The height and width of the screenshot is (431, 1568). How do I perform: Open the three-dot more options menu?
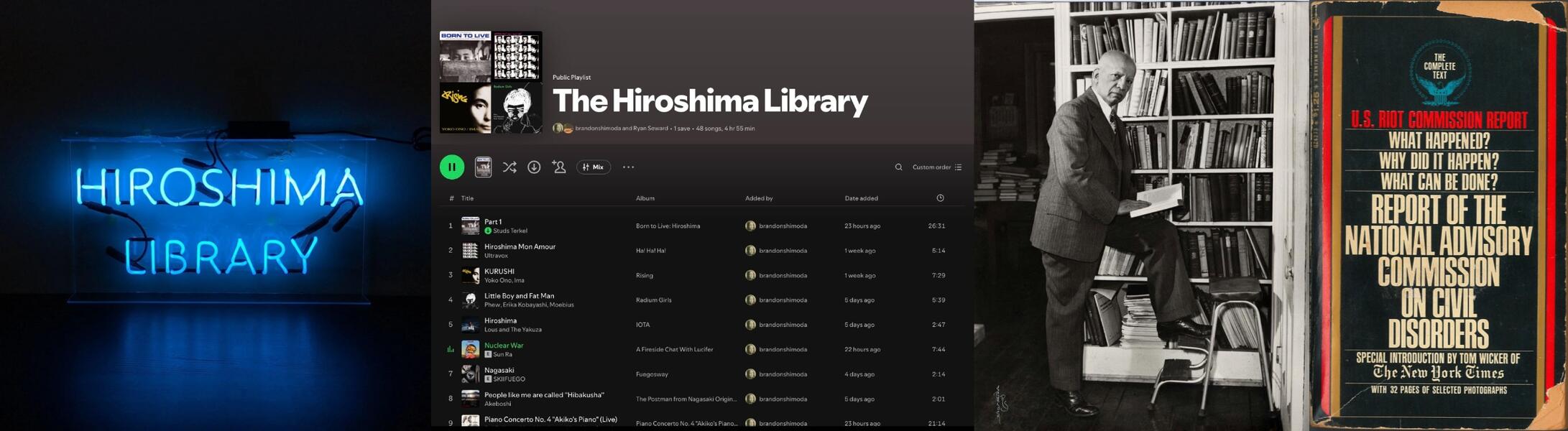click(x=628, y=167)
